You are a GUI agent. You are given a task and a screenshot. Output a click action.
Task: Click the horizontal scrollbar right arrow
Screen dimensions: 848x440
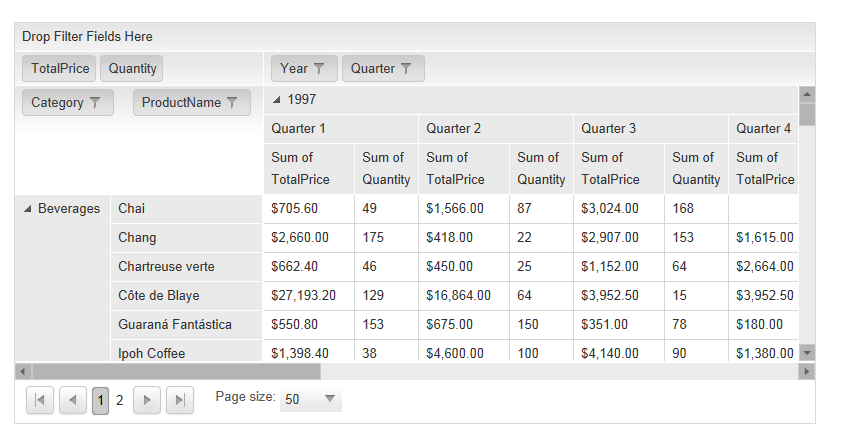click(807, 371)
